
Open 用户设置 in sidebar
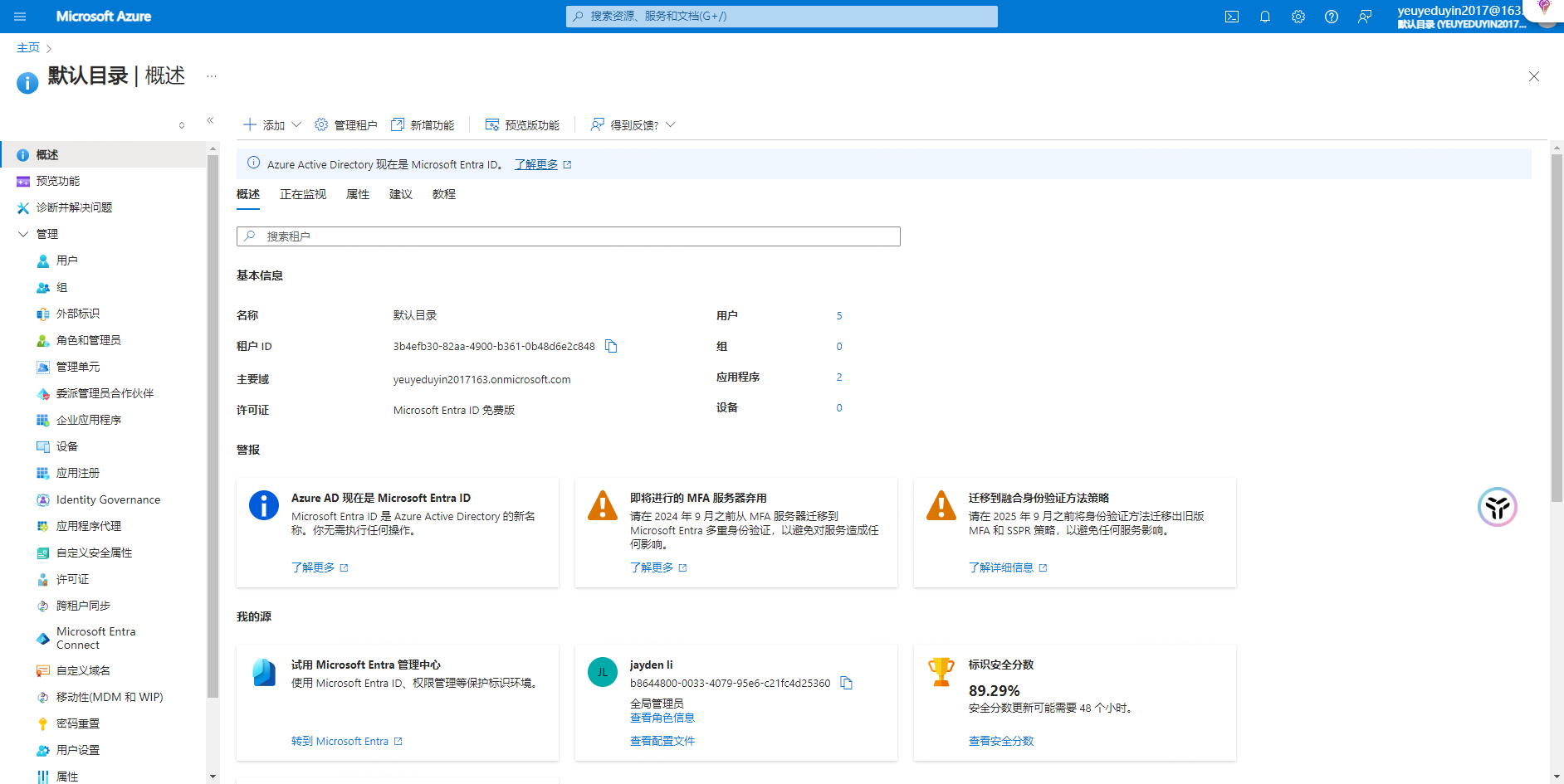point(77,750)
